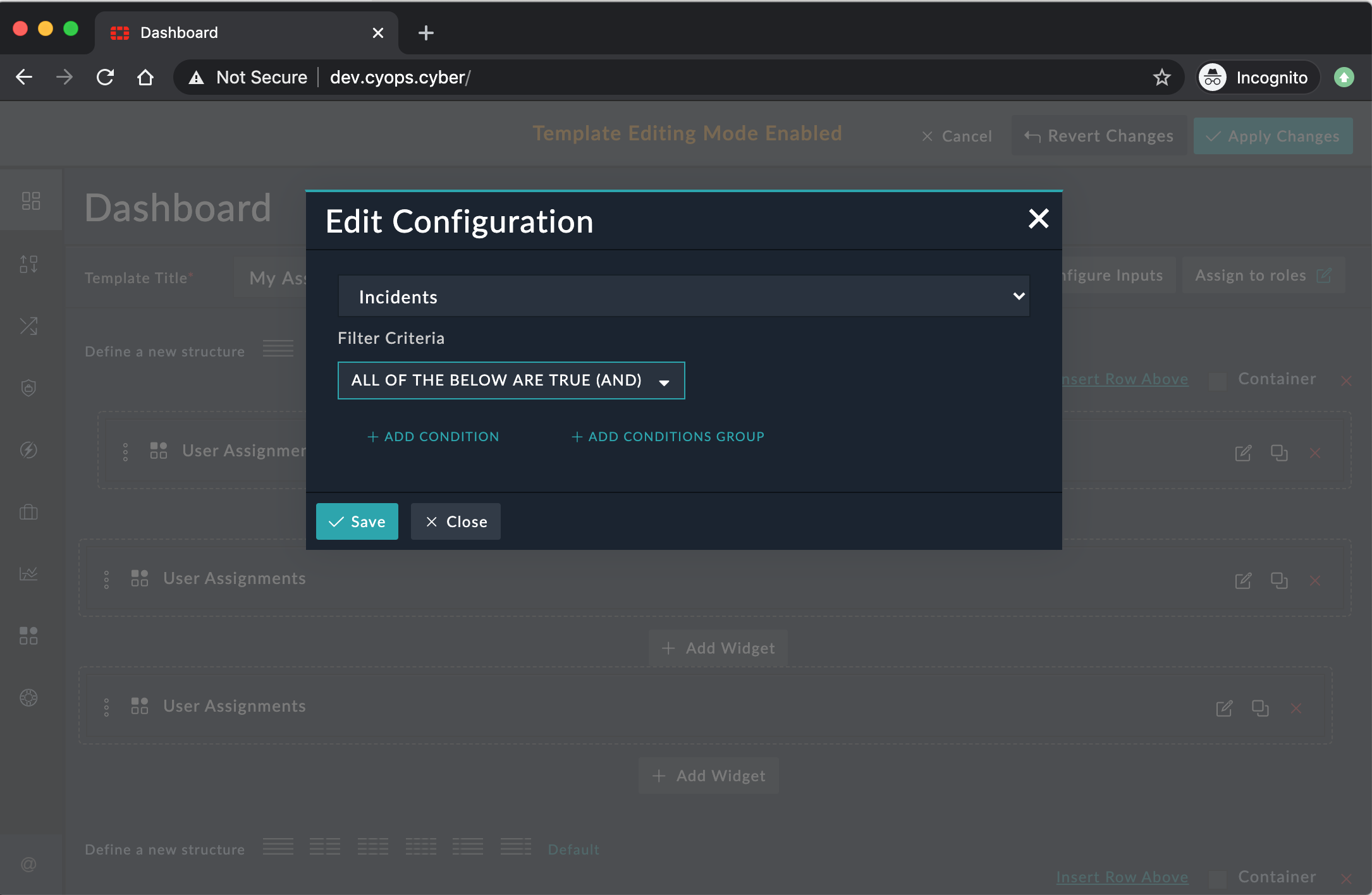Click the dashboard grid icon in sidebar
The image size is (1372, 895).
coord(30,201)
